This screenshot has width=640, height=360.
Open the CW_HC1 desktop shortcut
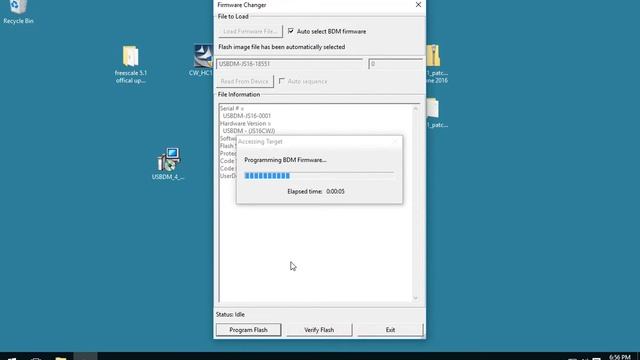202,60
